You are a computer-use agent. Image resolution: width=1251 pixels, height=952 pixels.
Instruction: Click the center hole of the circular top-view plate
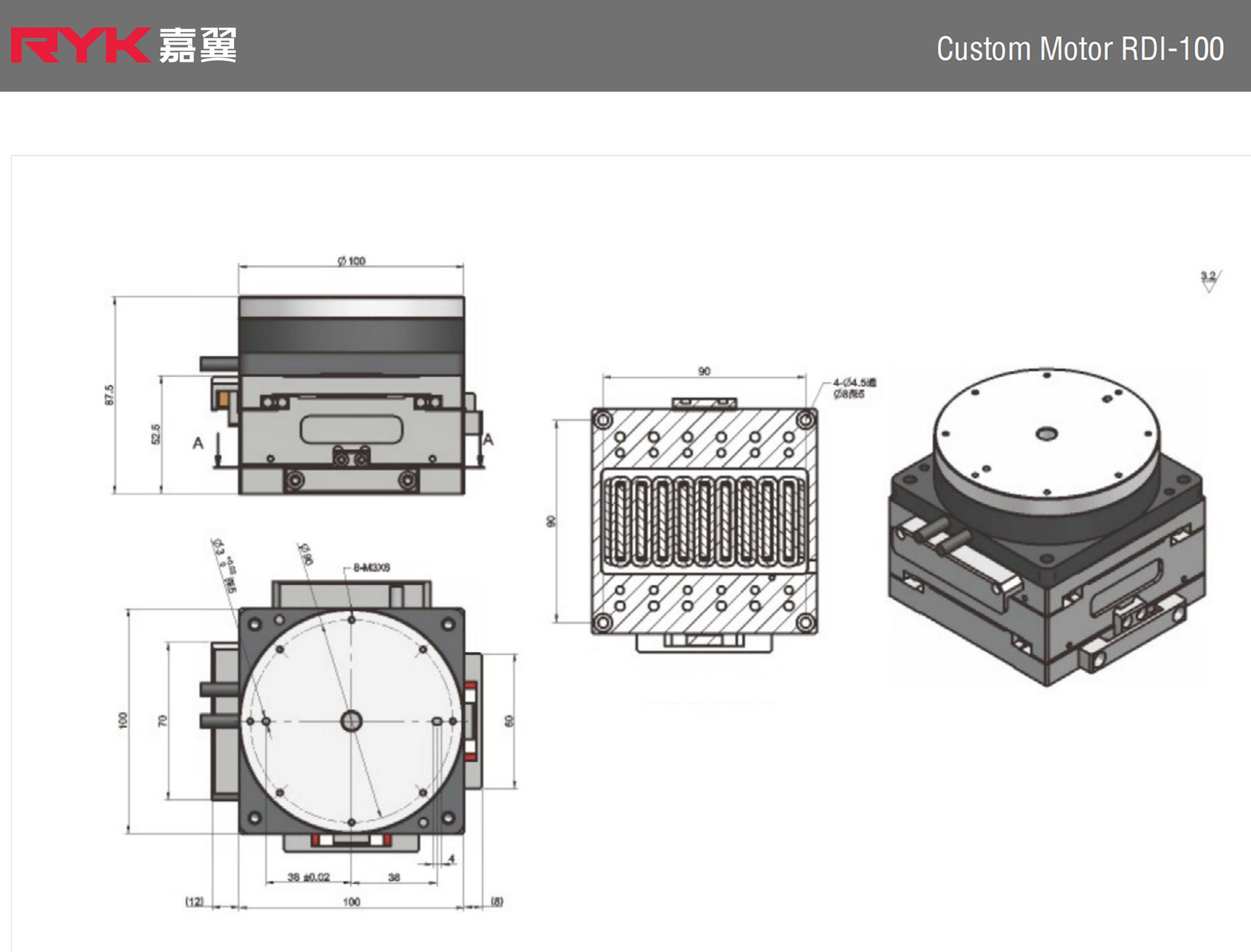pos(351,721)
